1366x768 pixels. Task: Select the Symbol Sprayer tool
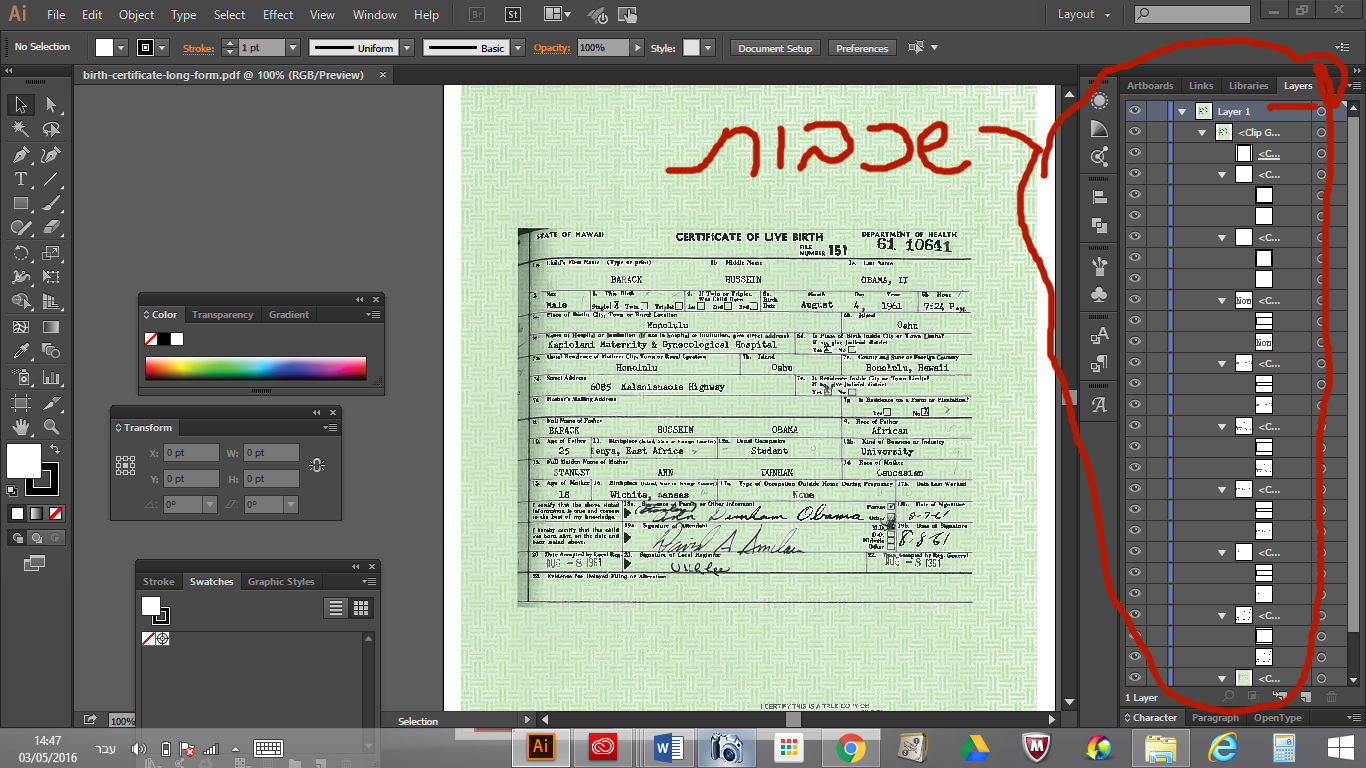21,377
